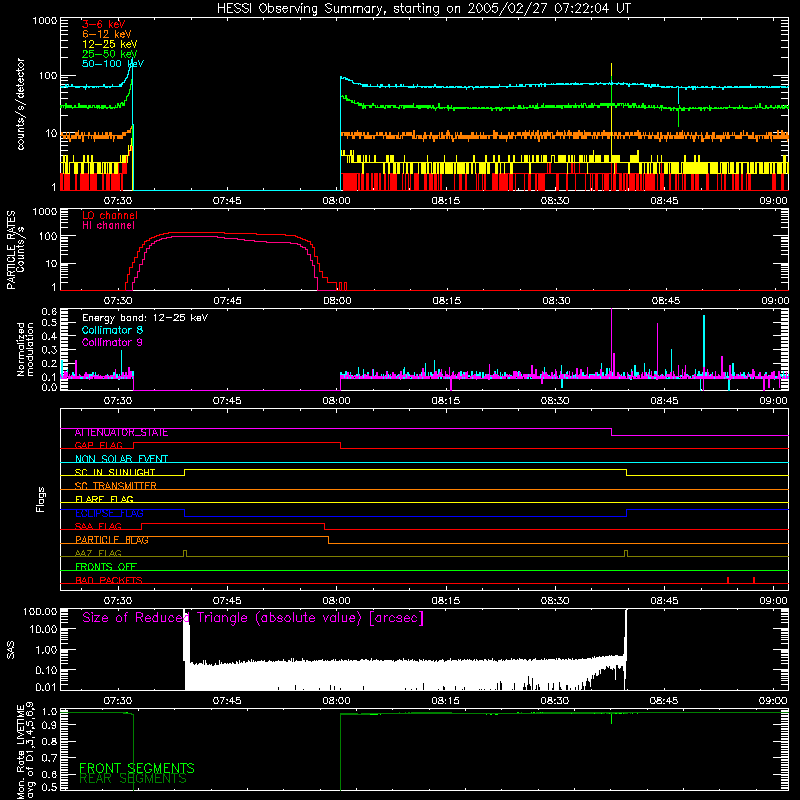Select the FRONT SEGMENTS legend label

point(137,768)
